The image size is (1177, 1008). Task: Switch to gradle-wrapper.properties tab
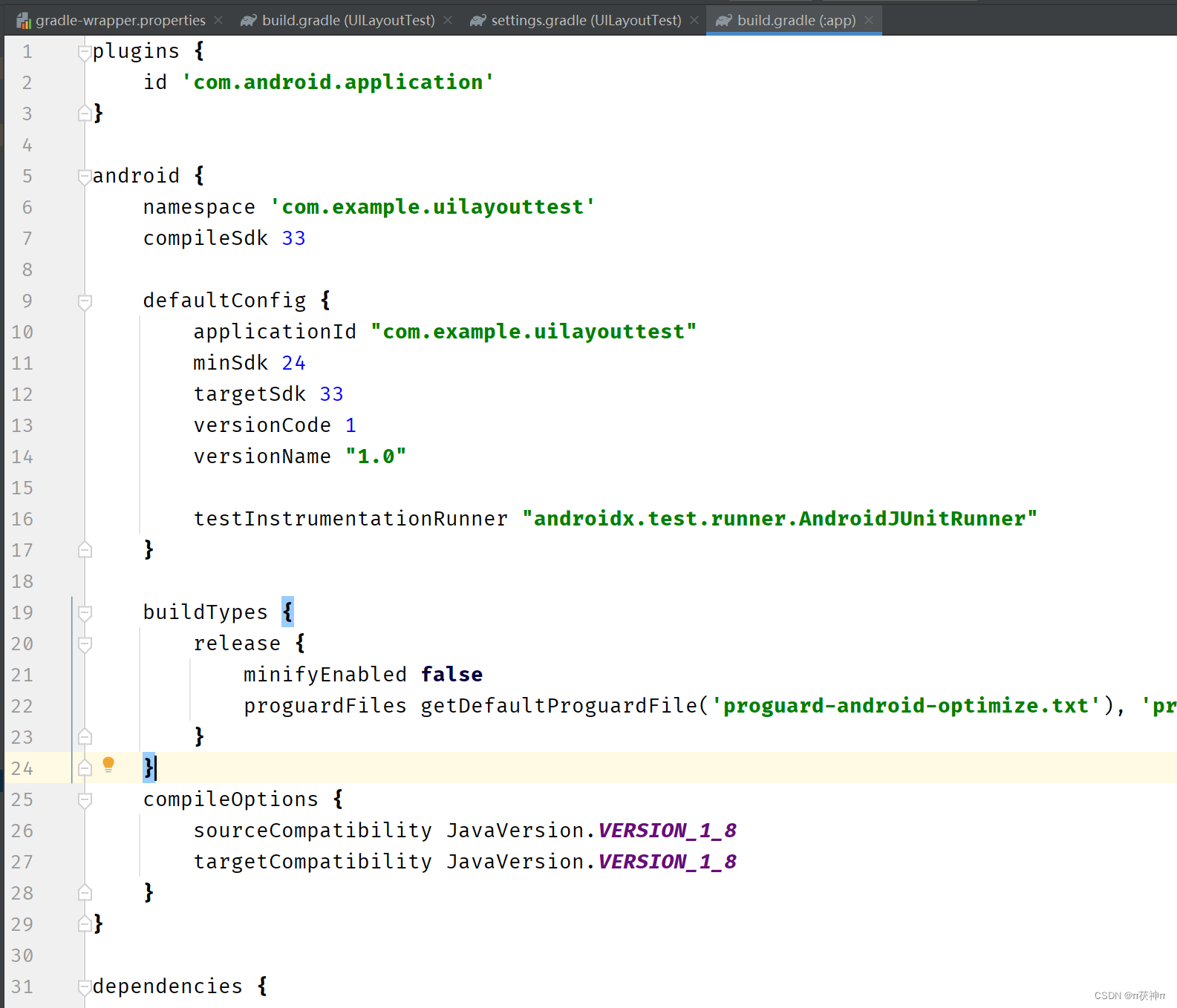point(120,20)
